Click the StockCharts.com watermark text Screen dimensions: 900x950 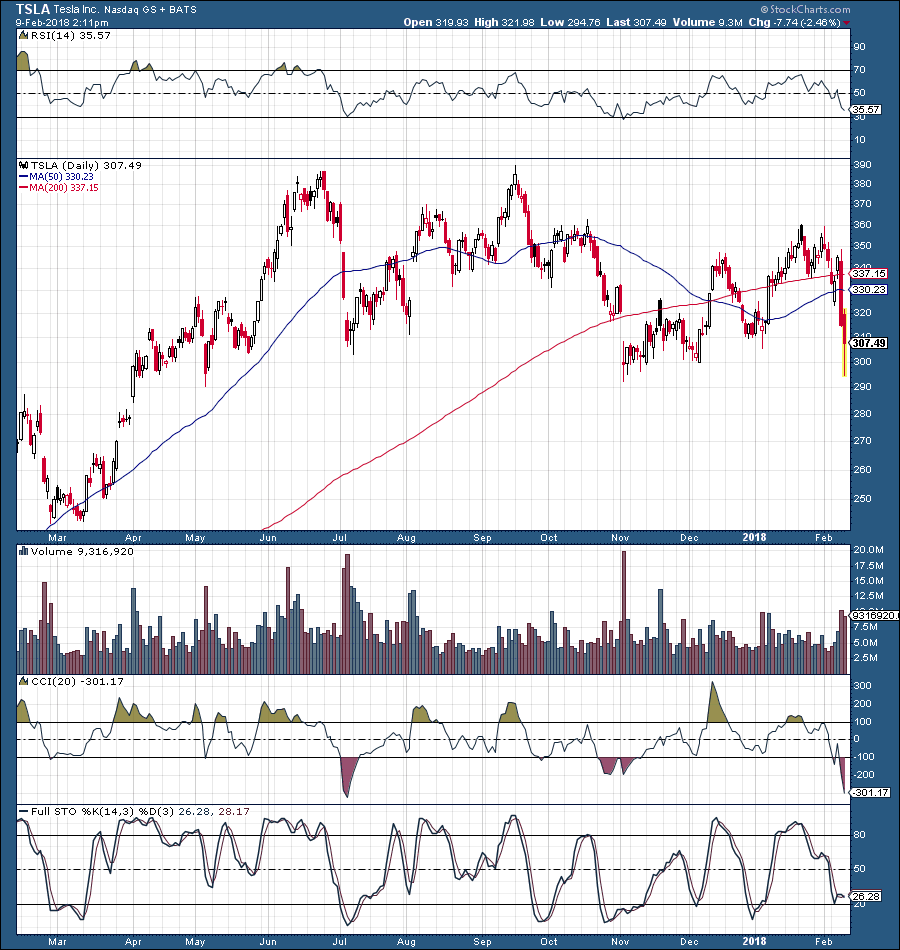coord(805,9)
